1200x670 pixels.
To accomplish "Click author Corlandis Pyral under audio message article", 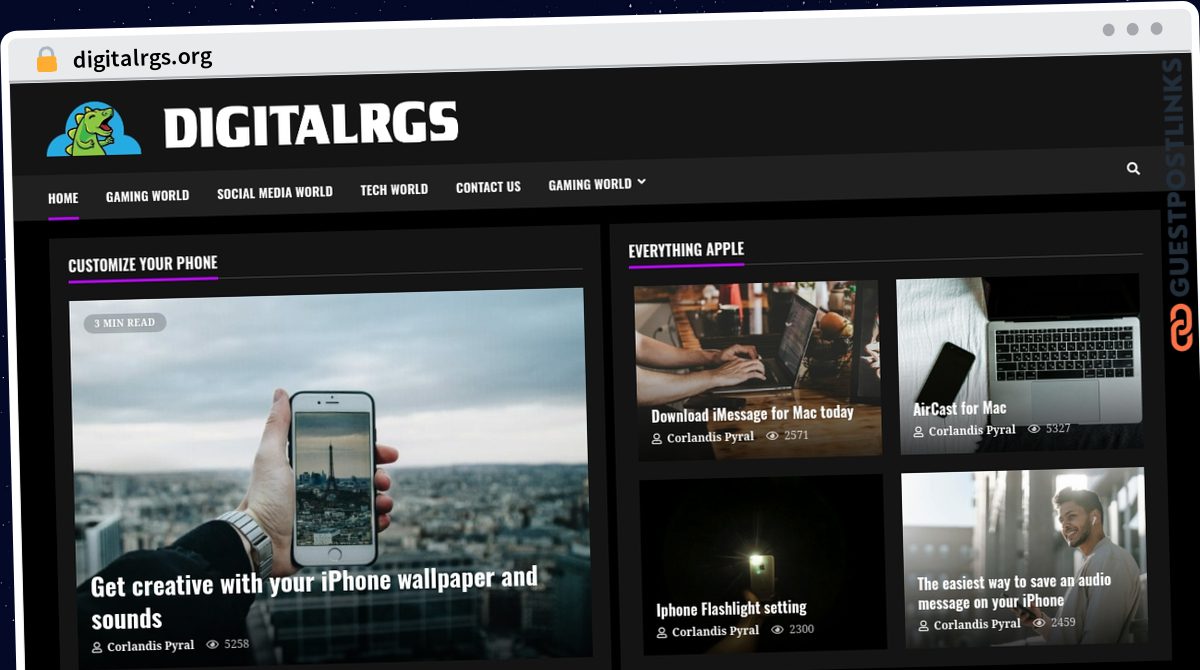I will coord(977,624).
